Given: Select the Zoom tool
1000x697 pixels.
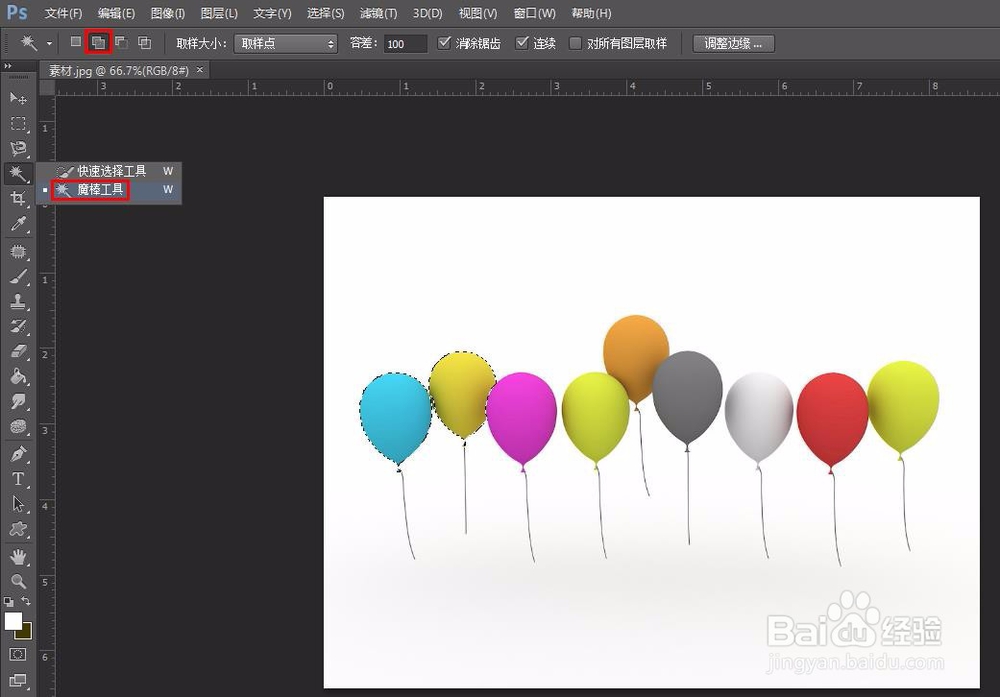Looking at the screenshot, I should pos(18,581).
